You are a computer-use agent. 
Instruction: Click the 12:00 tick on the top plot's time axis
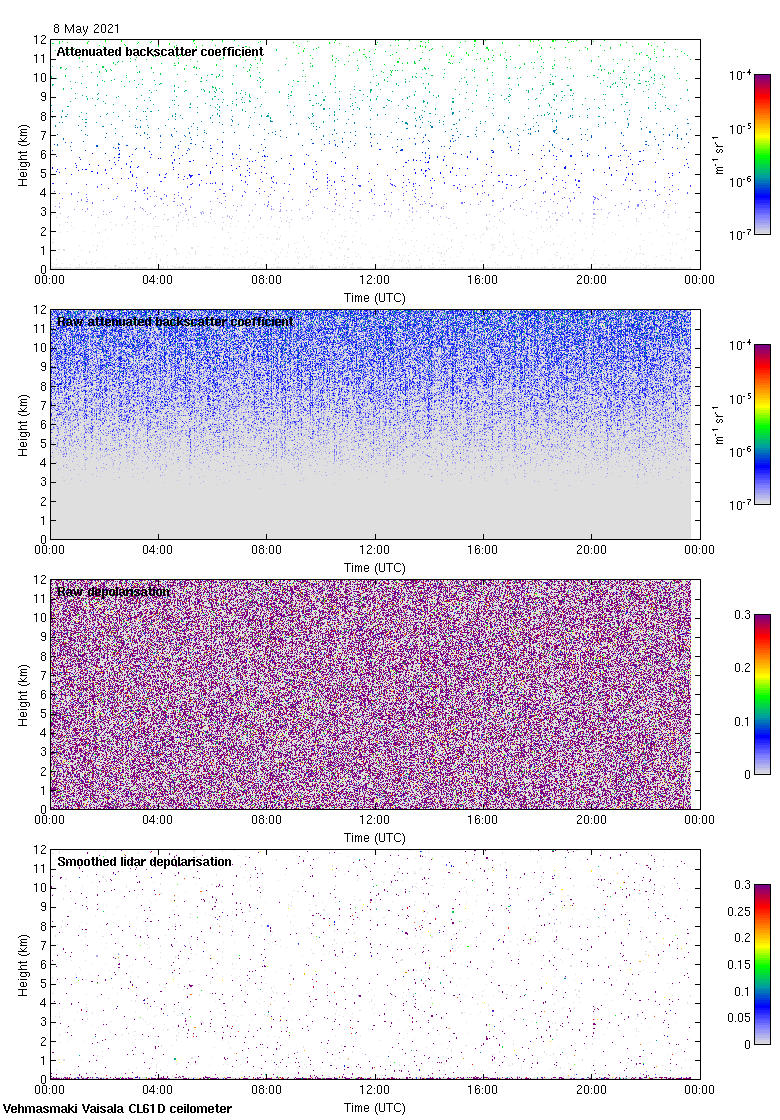[375, 280]
